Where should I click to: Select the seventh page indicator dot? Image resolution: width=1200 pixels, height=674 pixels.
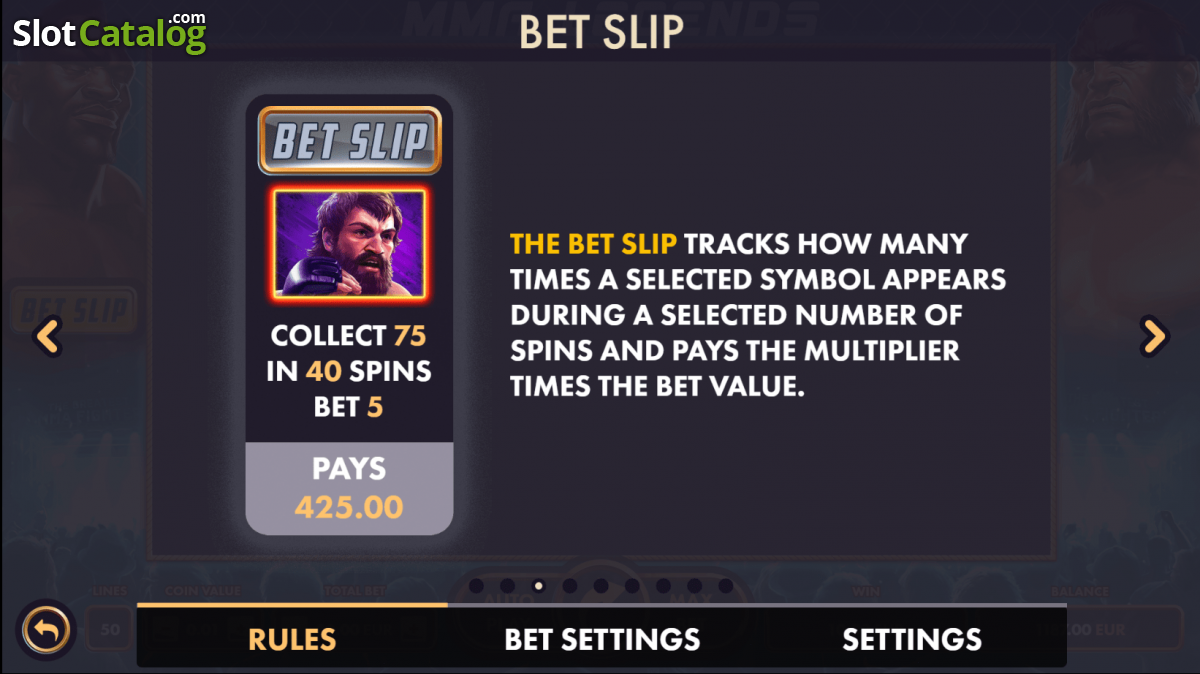663,586
